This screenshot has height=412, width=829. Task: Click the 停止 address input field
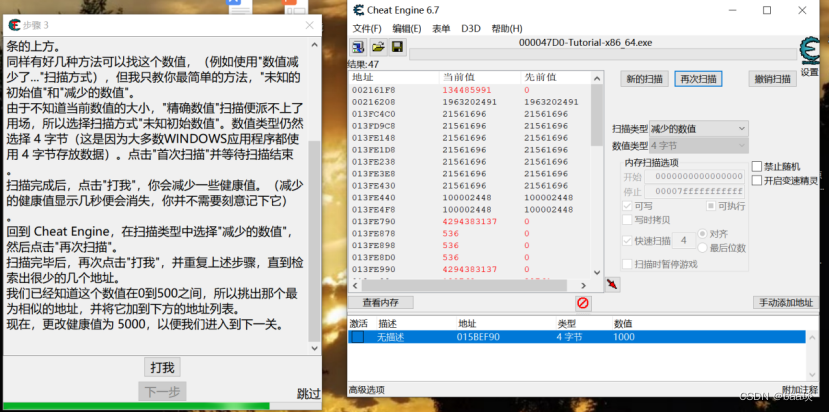[694, 191]
